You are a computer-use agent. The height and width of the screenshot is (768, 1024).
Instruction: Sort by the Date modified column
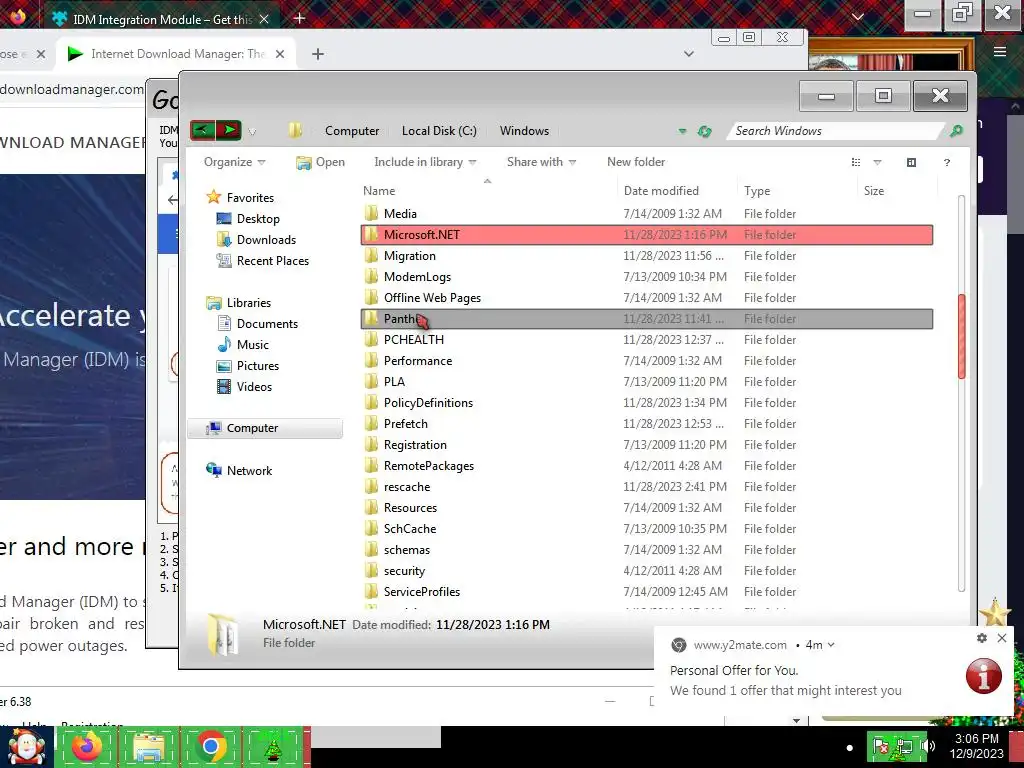[x=661, y=191]
